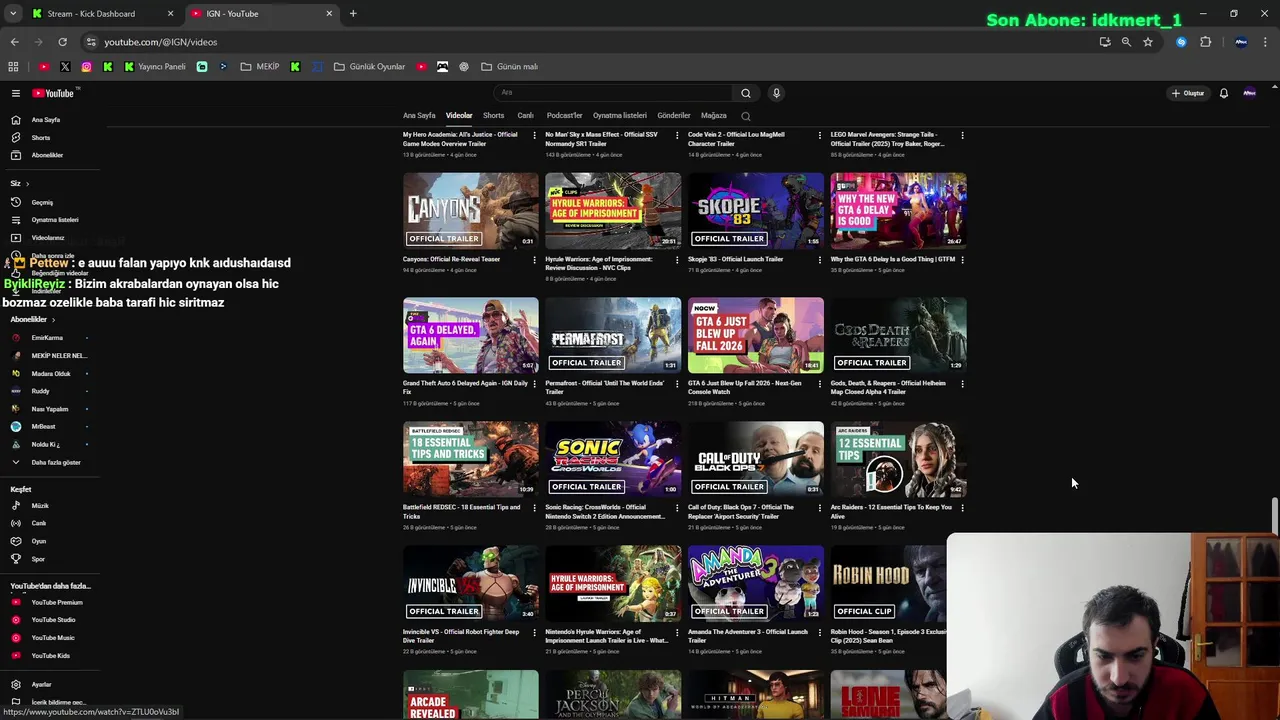Open options for Battlefield REDSEC tips video
1280x720 pixels.
click(x=534, y=507)
